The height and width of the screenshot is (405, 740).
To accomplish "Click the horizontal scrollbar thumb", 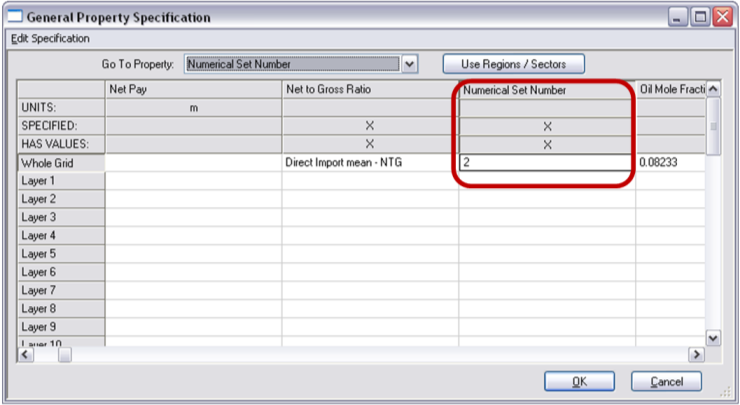I will pyautogui.click(x=65, y=354).
